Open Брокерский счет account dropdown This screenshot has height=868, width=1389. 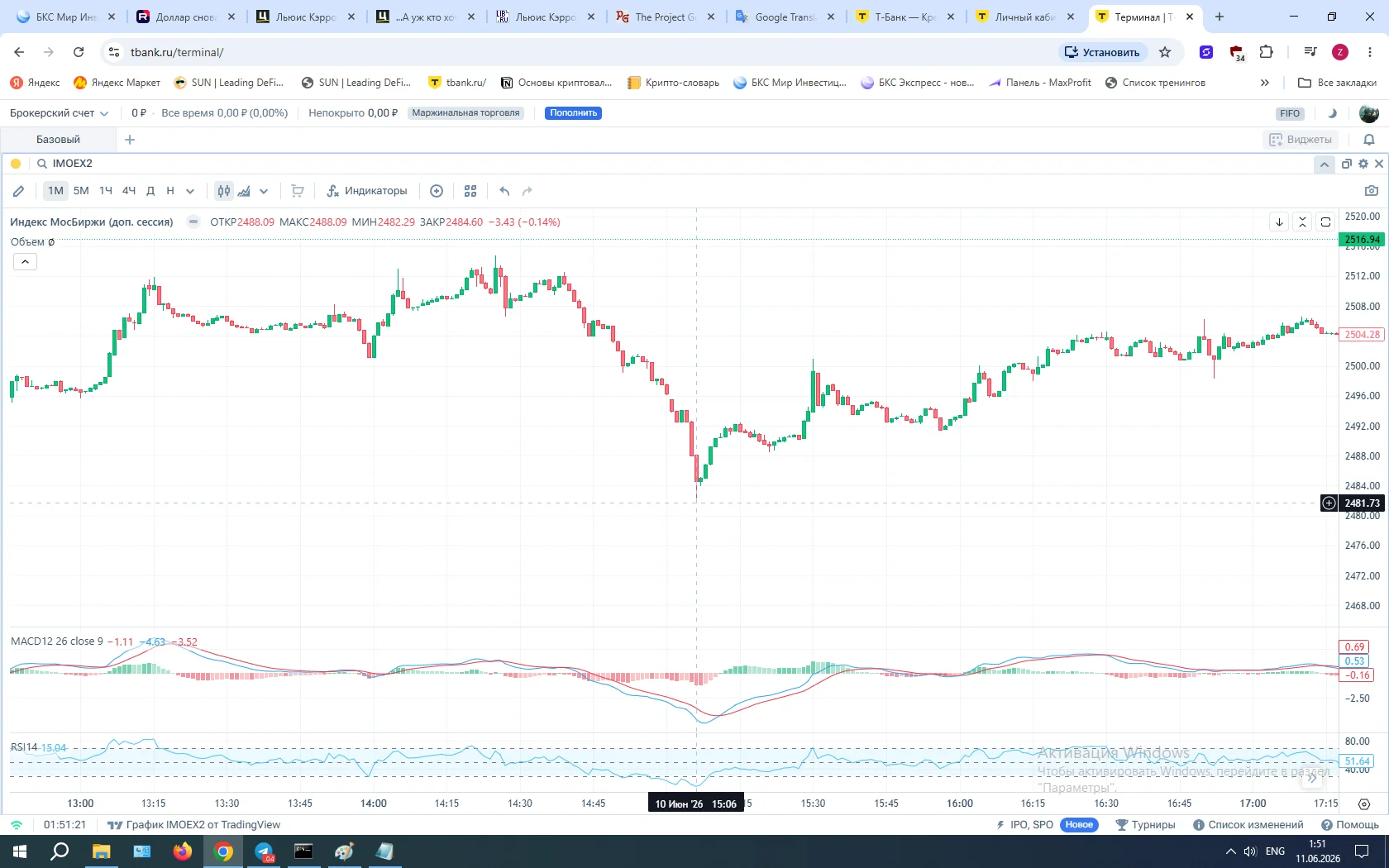click(59, 113)
